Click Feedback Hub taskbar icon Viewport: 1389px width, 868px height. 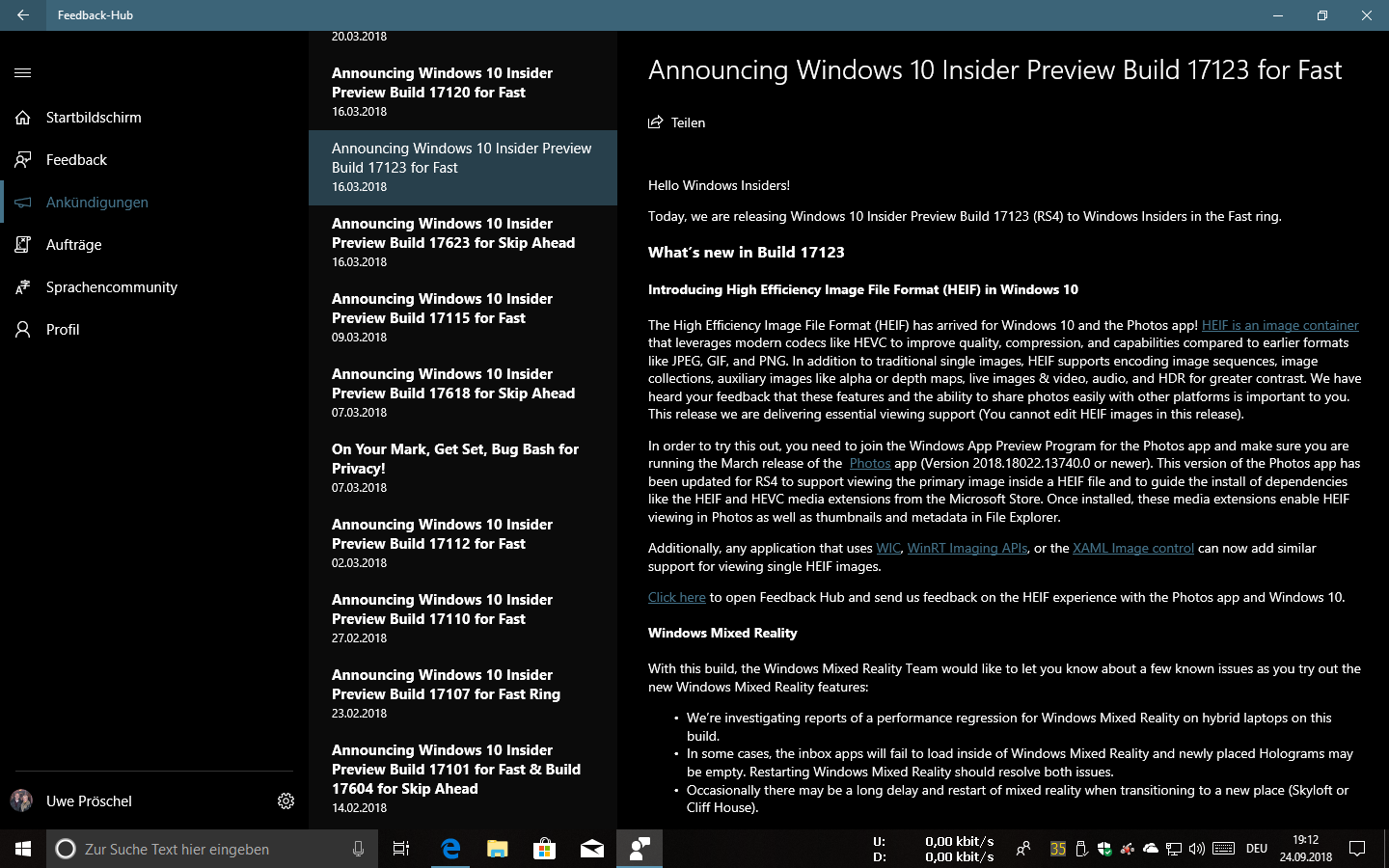pyautogui.click(x=640, y=849)
